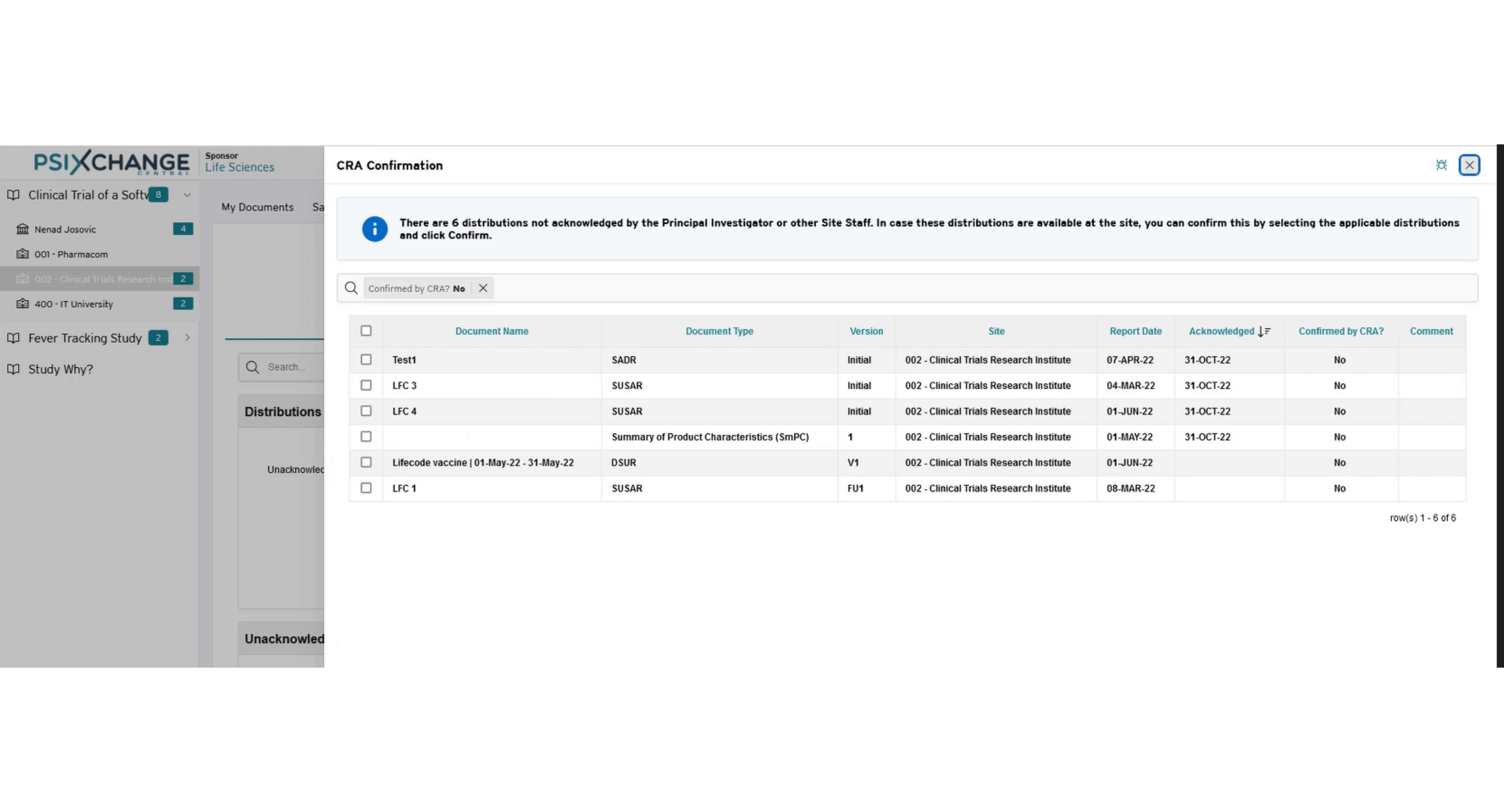Expand the Fever Tracking Study chevron
The image size is (1504, 812).
tap(187, 338)
